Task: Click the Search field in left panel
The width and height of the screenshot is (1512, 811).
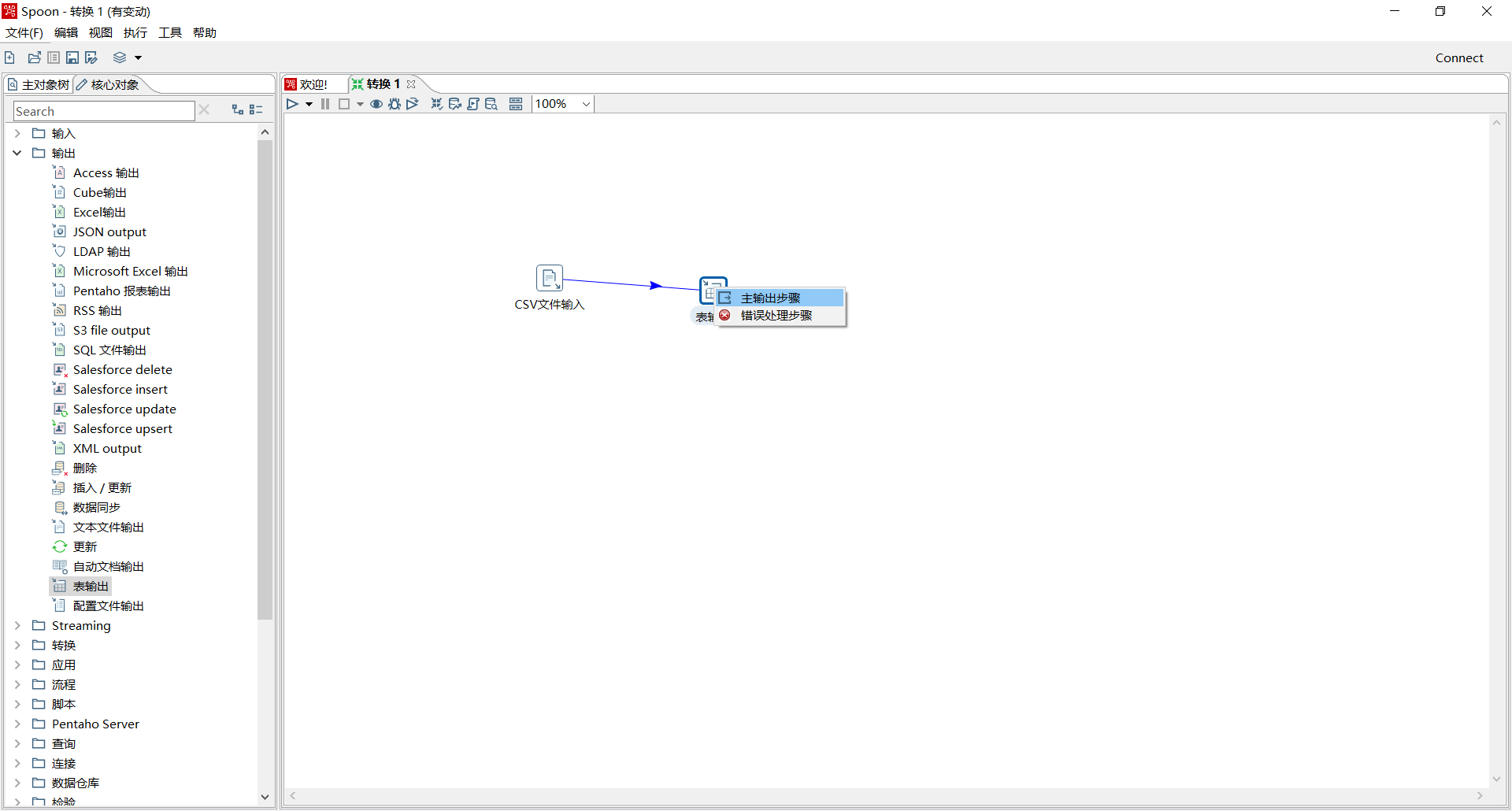Action: tap(103, 111)
